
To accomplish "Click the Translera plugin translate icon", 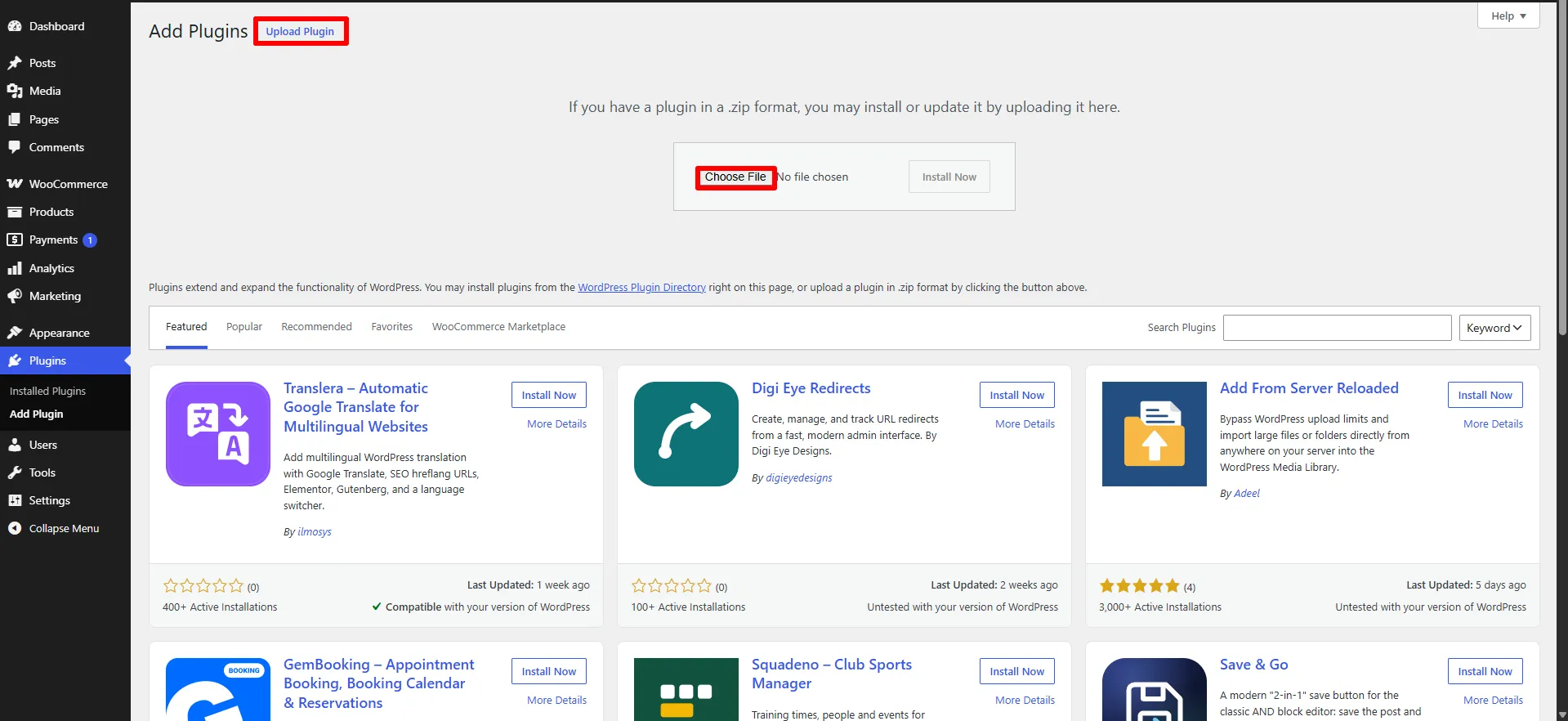I will pos(218,434).
